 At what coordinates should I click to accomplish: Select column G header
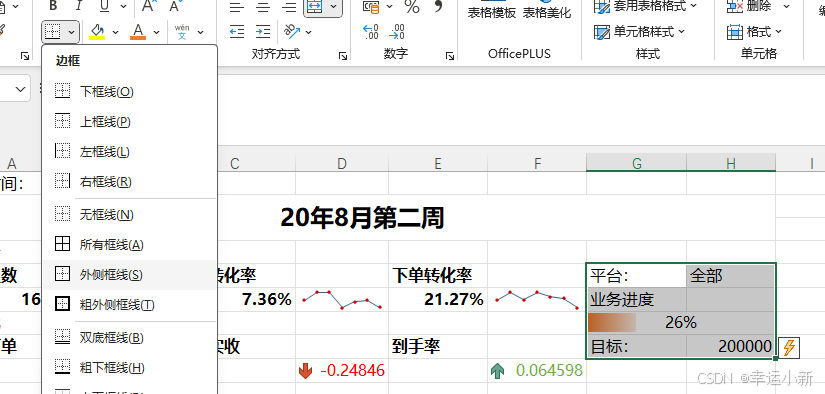point(637,164)
